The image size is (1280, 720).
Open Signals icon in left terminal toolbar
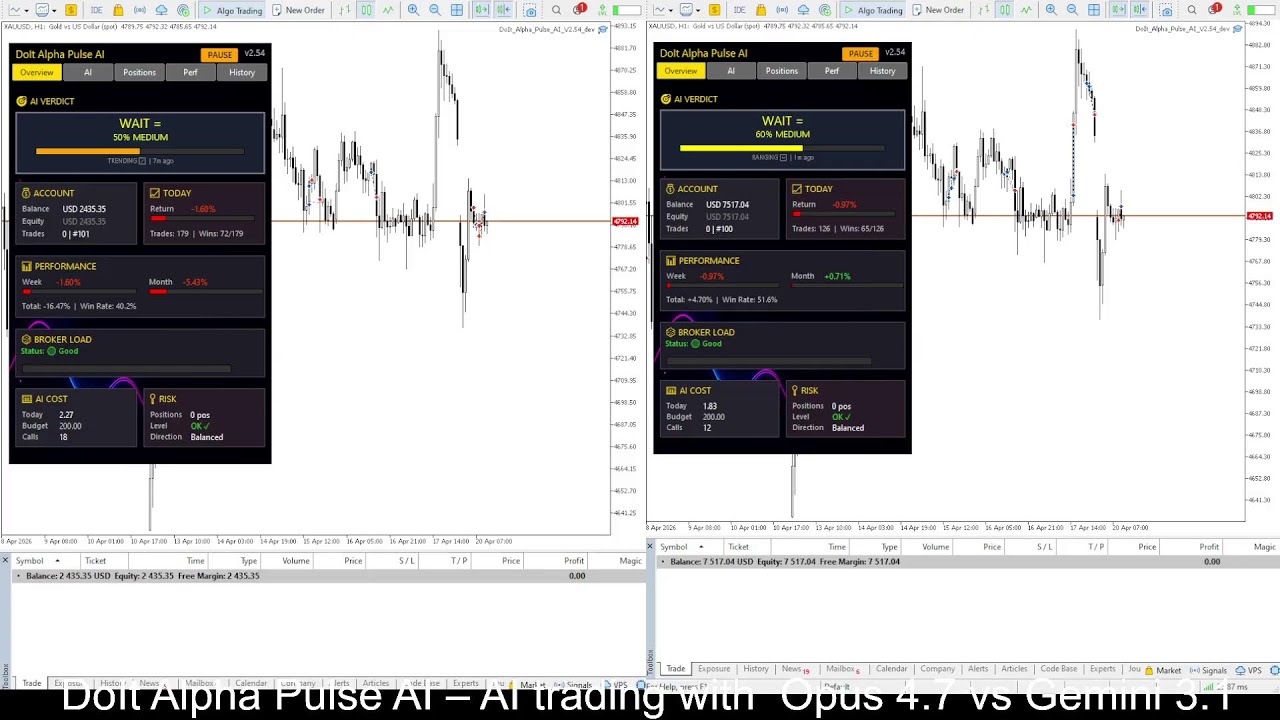click(x=139, y=10)
